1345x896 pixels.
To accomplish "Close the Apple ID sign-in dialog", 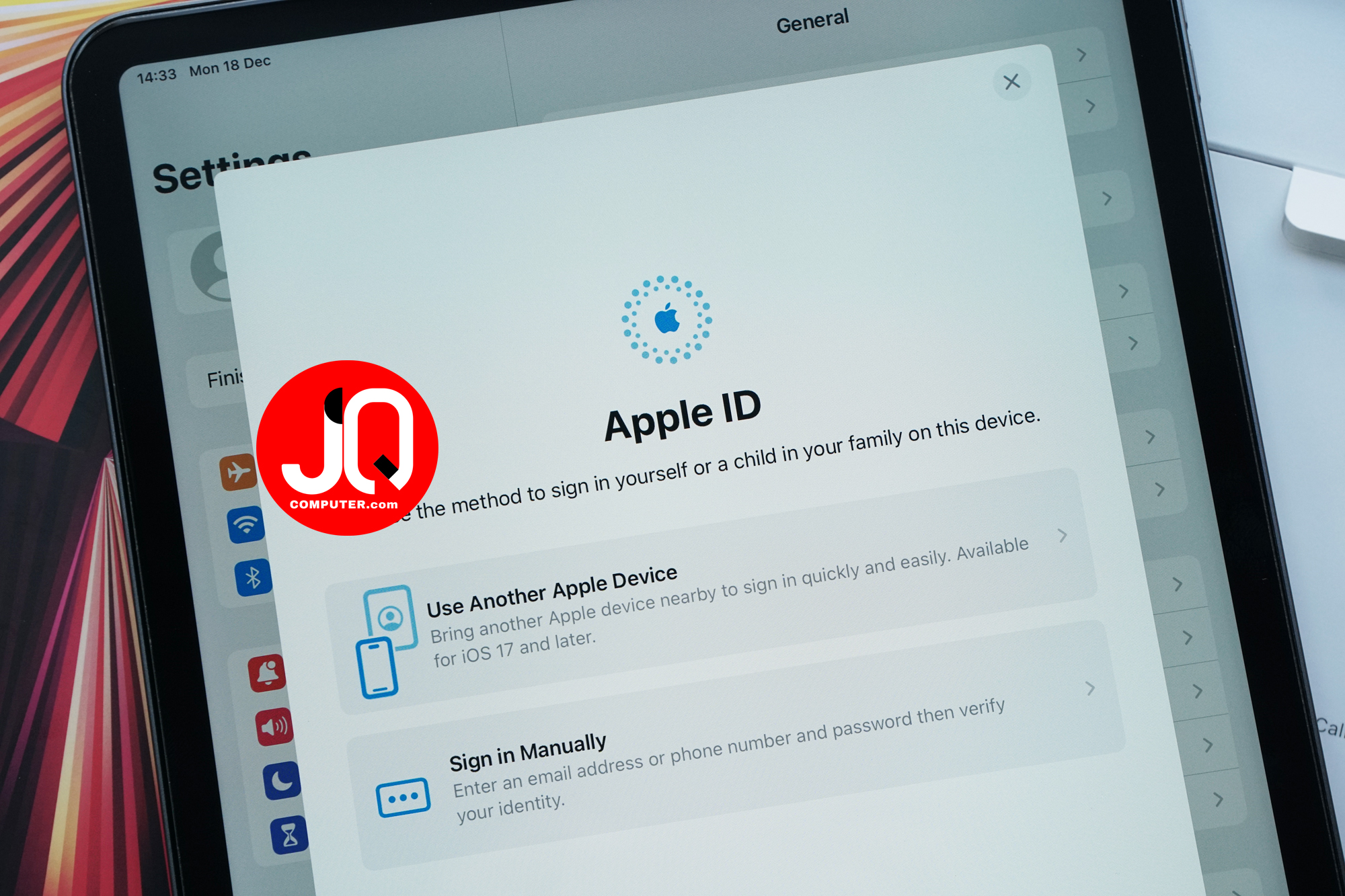I will [x=1011, y=82].
